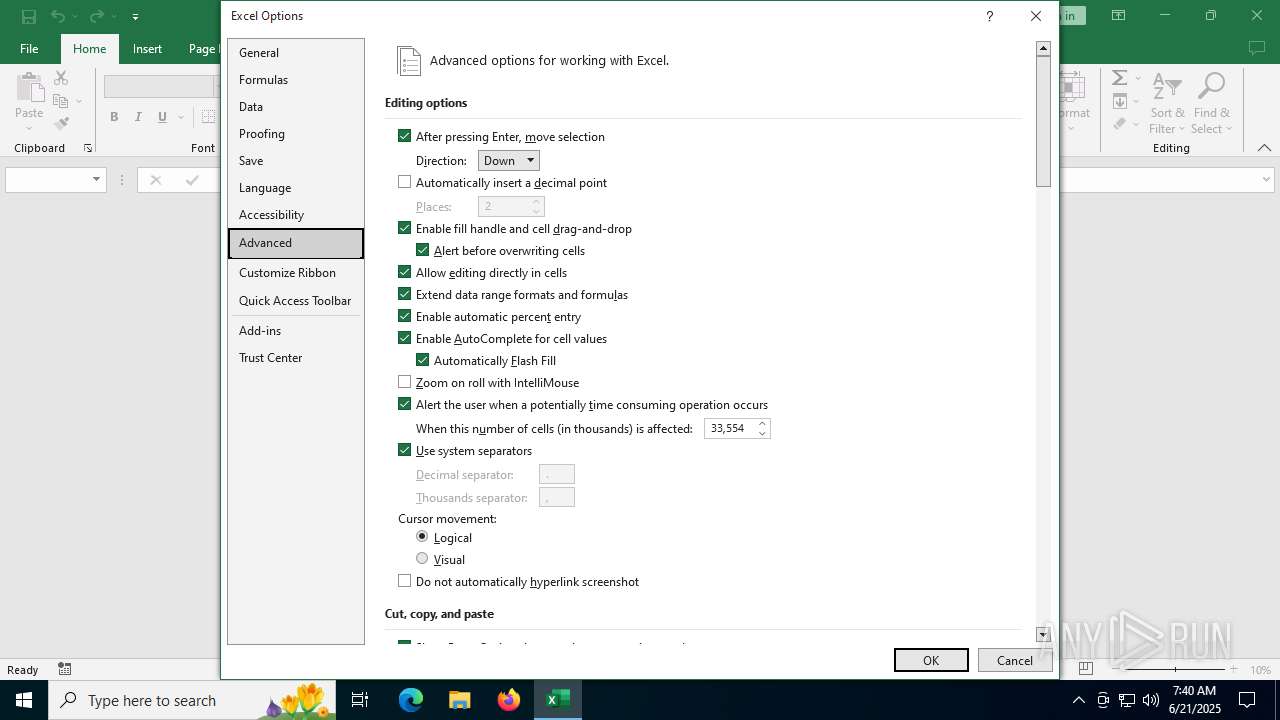This screenshot has height=720, width=1280.
Task: Click the Save icon in Excel title bar
Action: coord(28,16)
